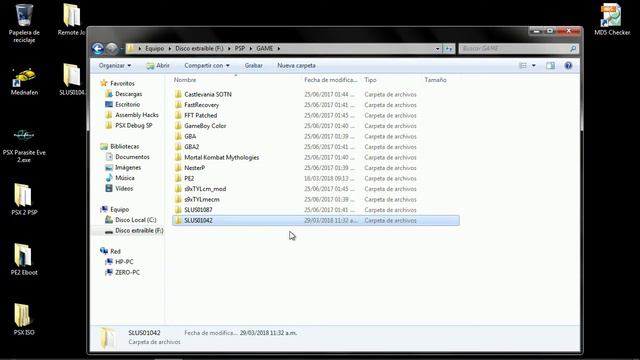
Task: Open the Papelera de reciclaje desktop icon
Action: pos(24,23)
